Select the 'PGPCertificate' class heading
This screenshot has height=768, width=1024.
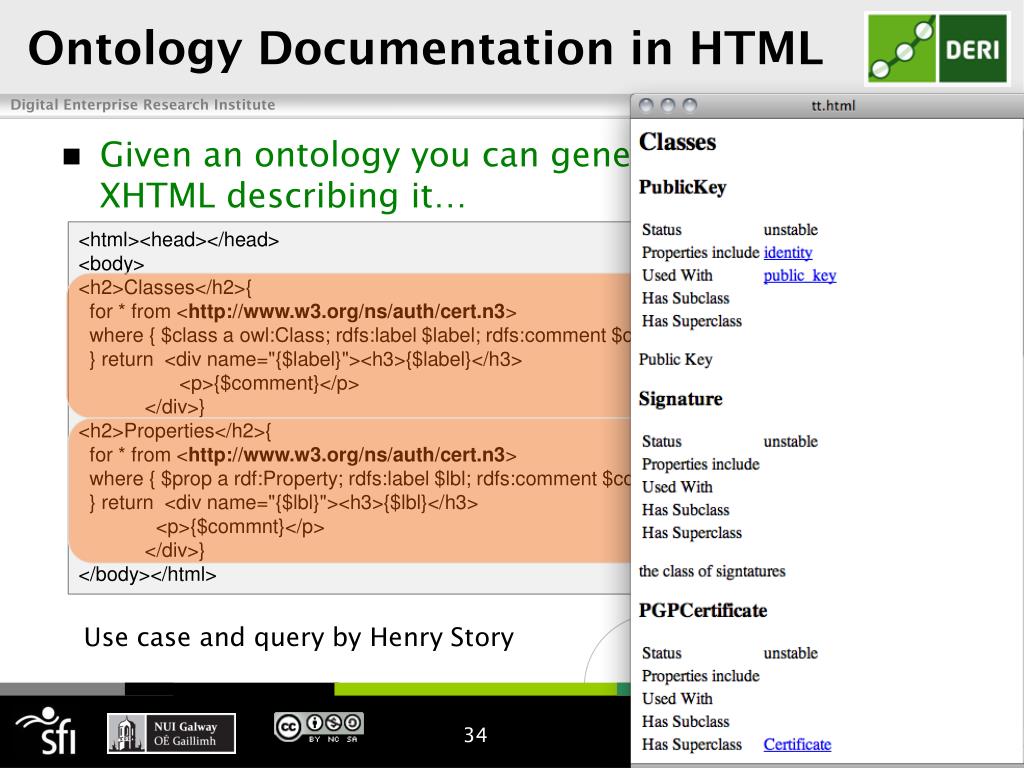click(x=703, y=611)
